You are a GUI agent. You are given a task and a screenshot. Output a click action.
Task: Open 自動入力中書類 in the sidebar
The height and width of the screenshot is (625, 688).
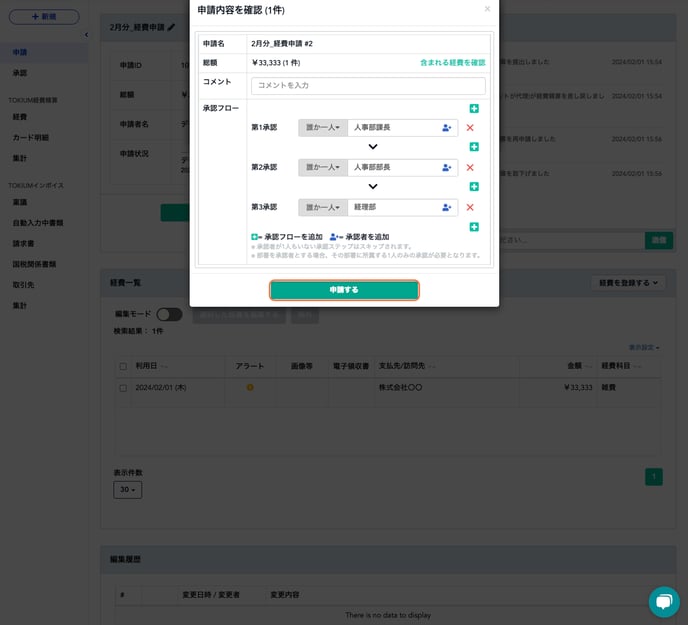[x=38, y=223]
